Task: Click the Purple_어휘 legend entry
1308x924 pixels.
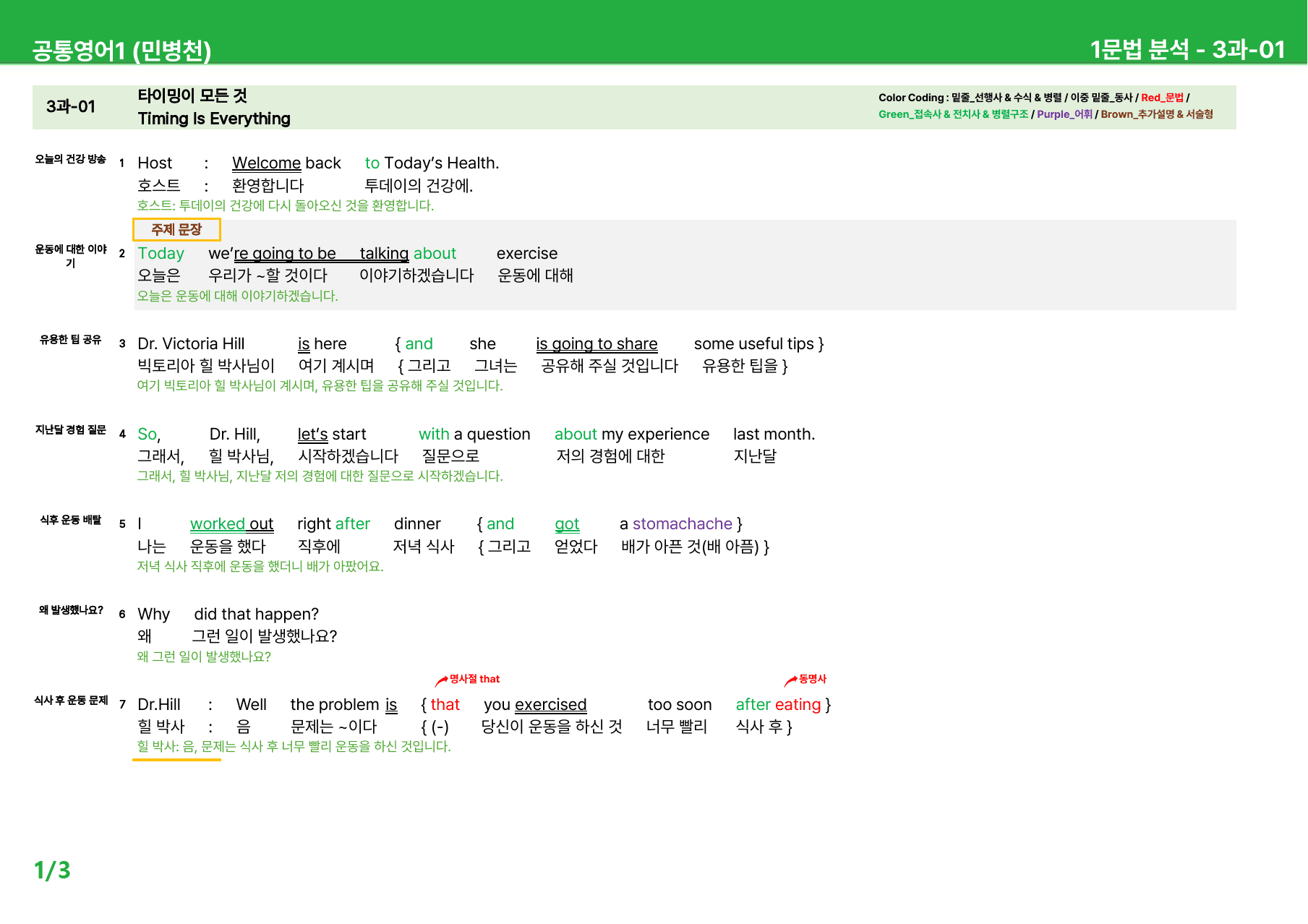Action: 1064,114
